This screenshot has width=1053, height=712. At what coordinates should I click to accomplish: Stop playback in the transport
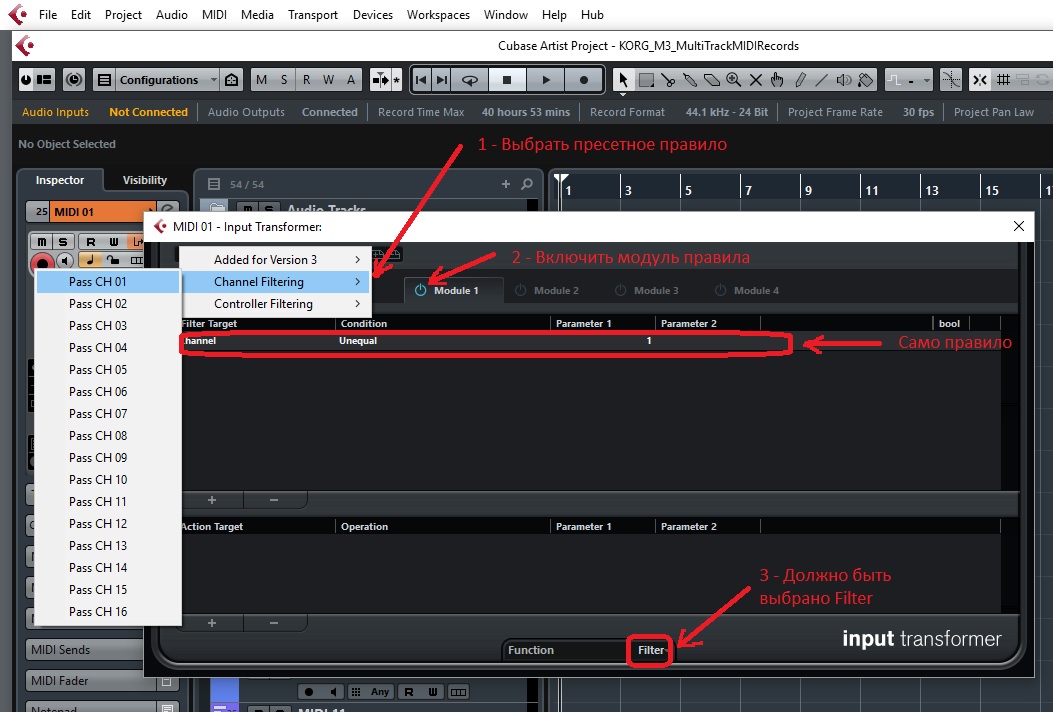point(507,80)
